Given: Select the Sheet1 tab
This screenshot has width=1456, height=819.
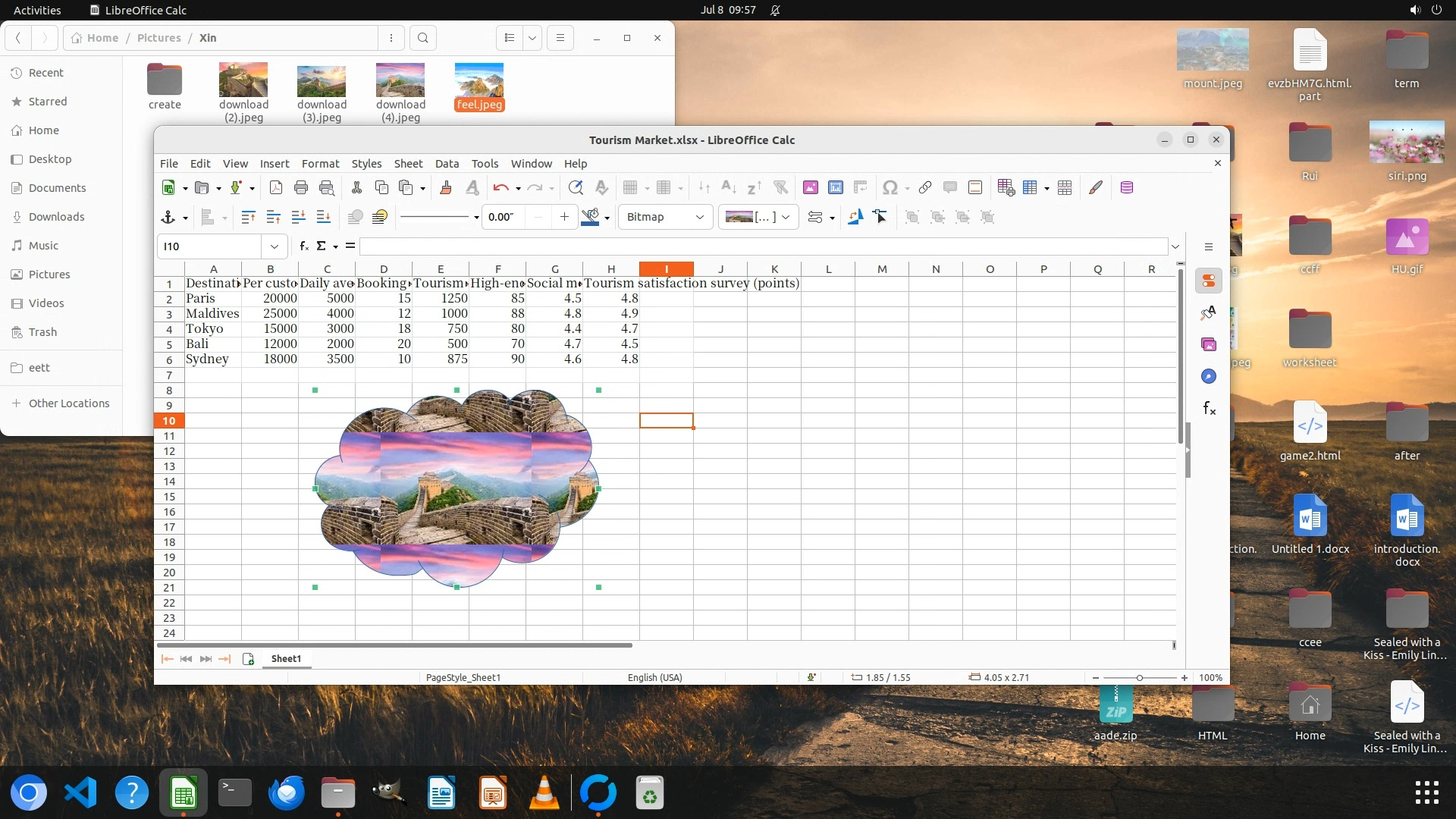Looking at the screenshot, I should (286, 658).
